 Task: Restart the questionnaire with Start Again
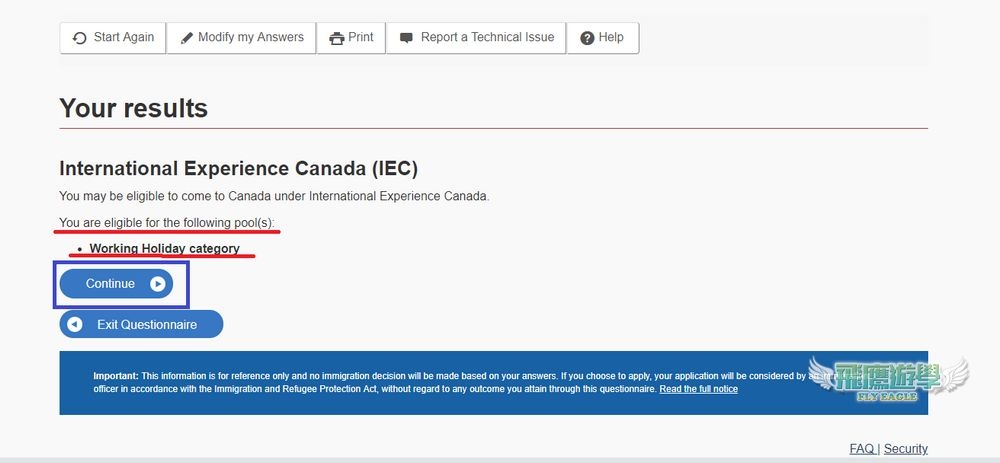point(113,38)
